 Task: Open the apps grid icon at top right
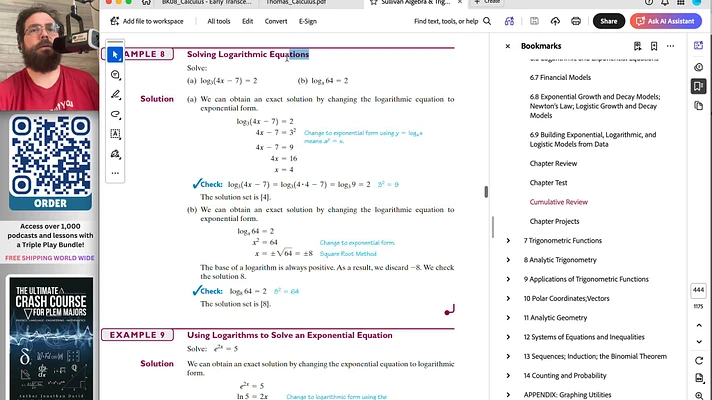[681, 2]
